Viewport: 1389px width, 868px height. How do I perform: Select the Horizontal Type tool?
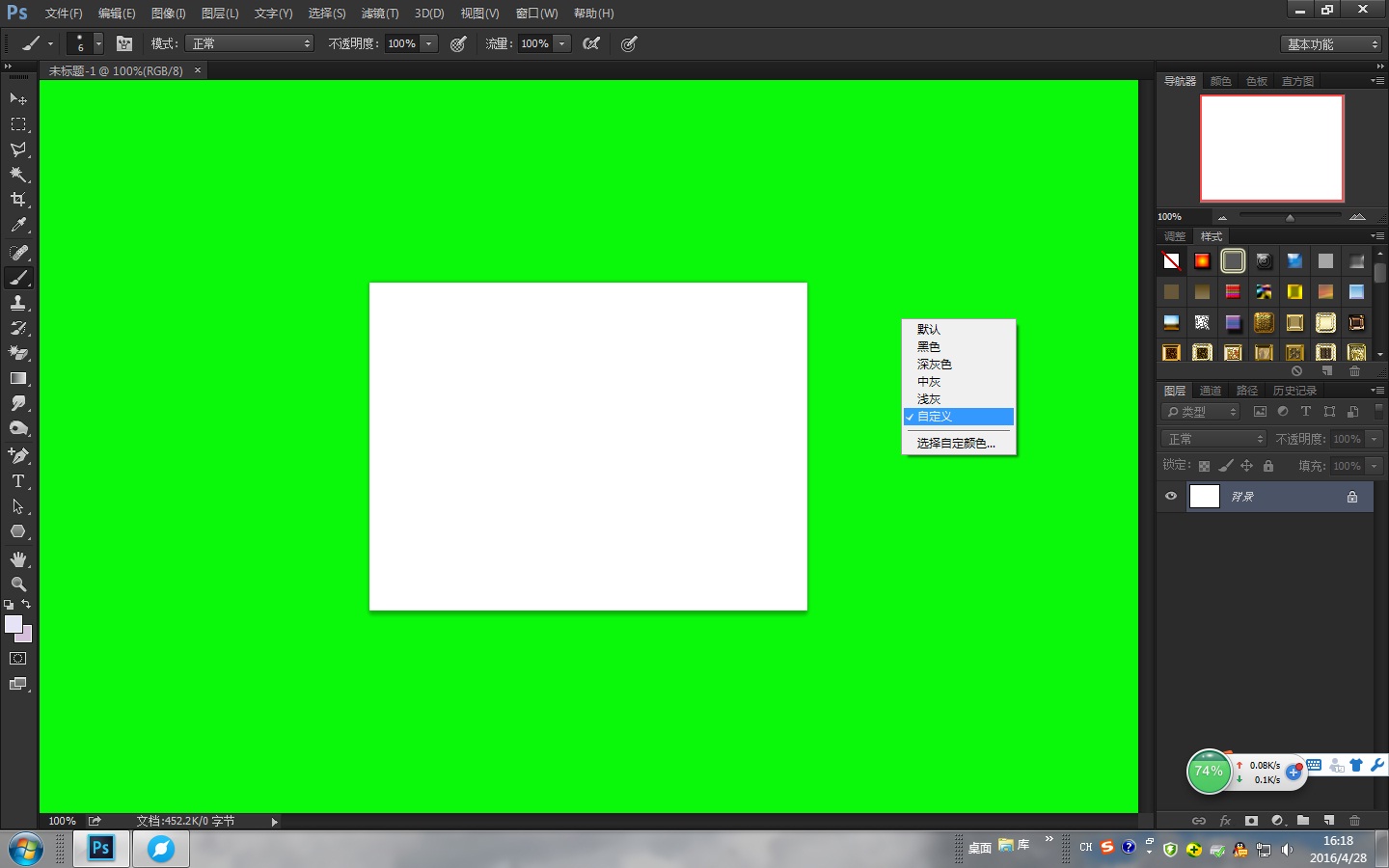click(18, 480)
